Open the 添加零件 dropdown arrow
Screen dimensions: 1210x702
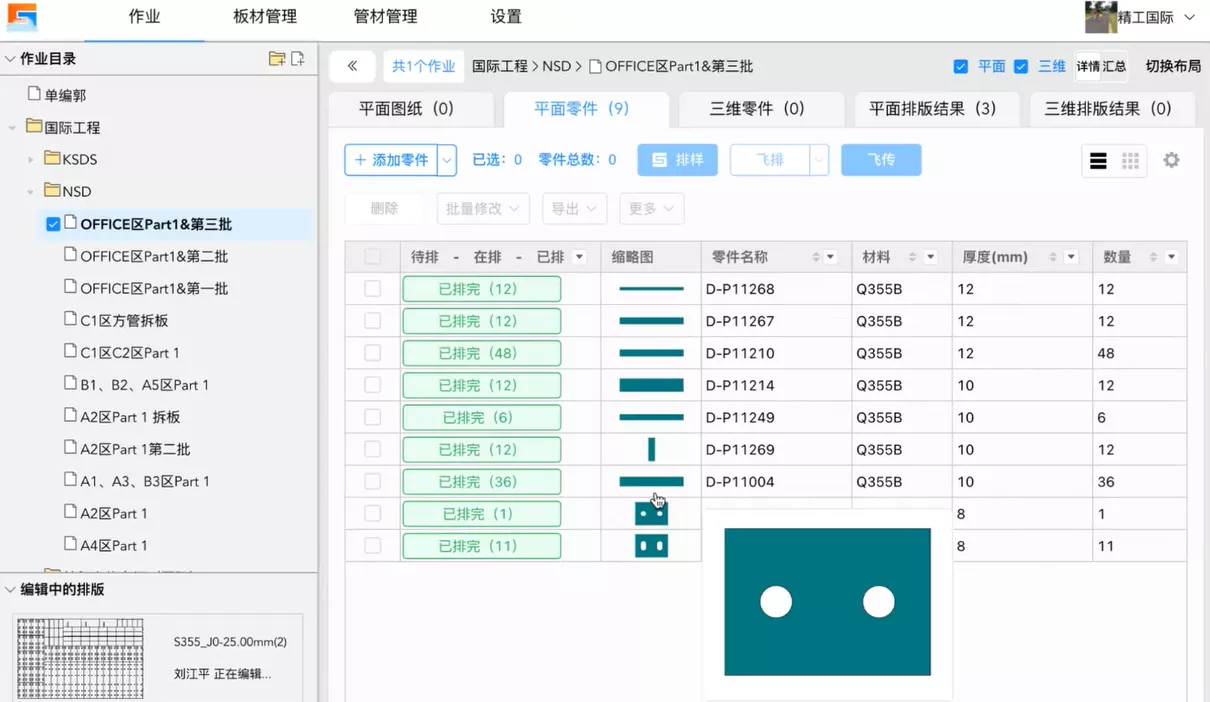tap(447, 160)
